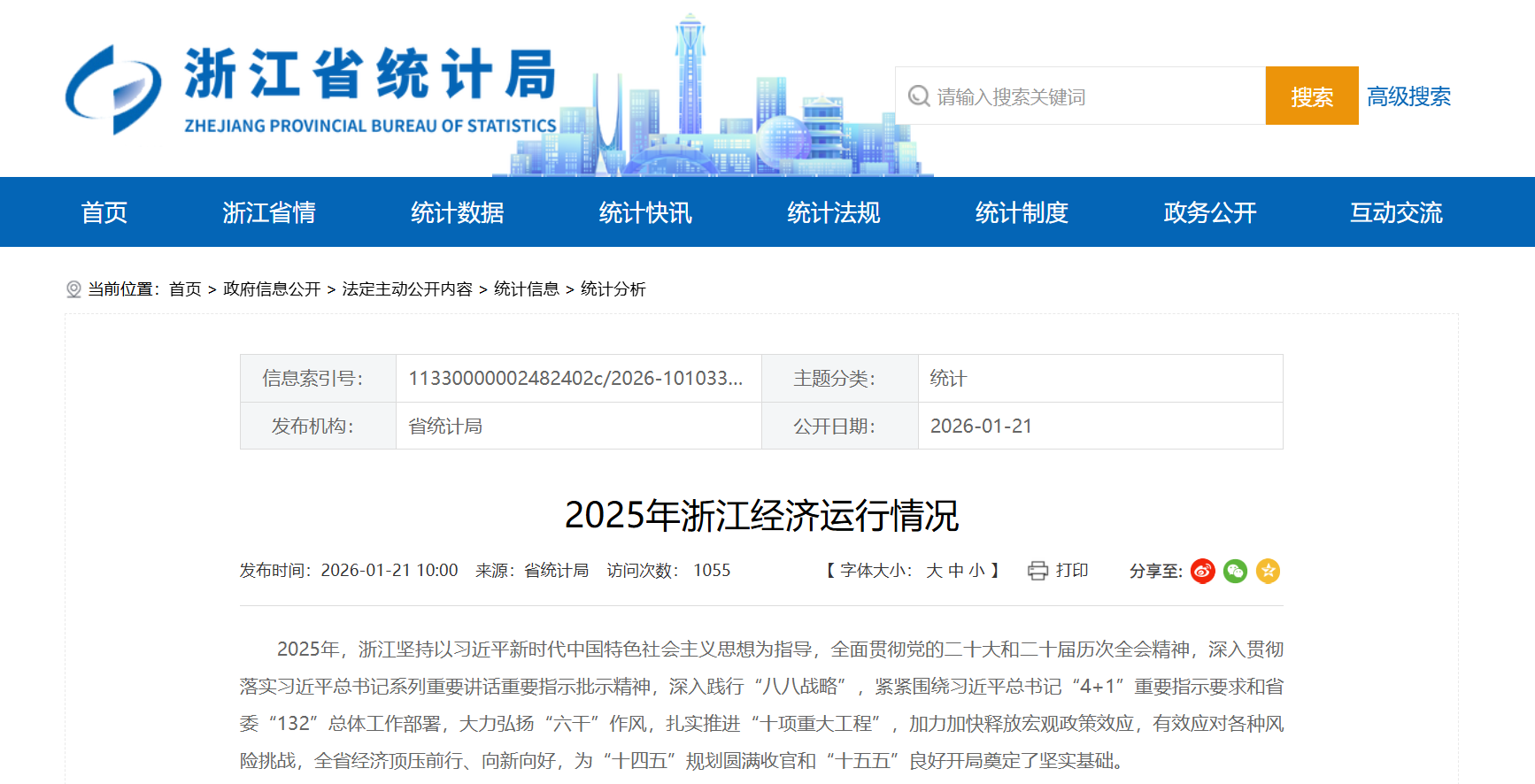
Task: Open 政府信息公开 breadcrumb link
Action: [x=272, y=289]
